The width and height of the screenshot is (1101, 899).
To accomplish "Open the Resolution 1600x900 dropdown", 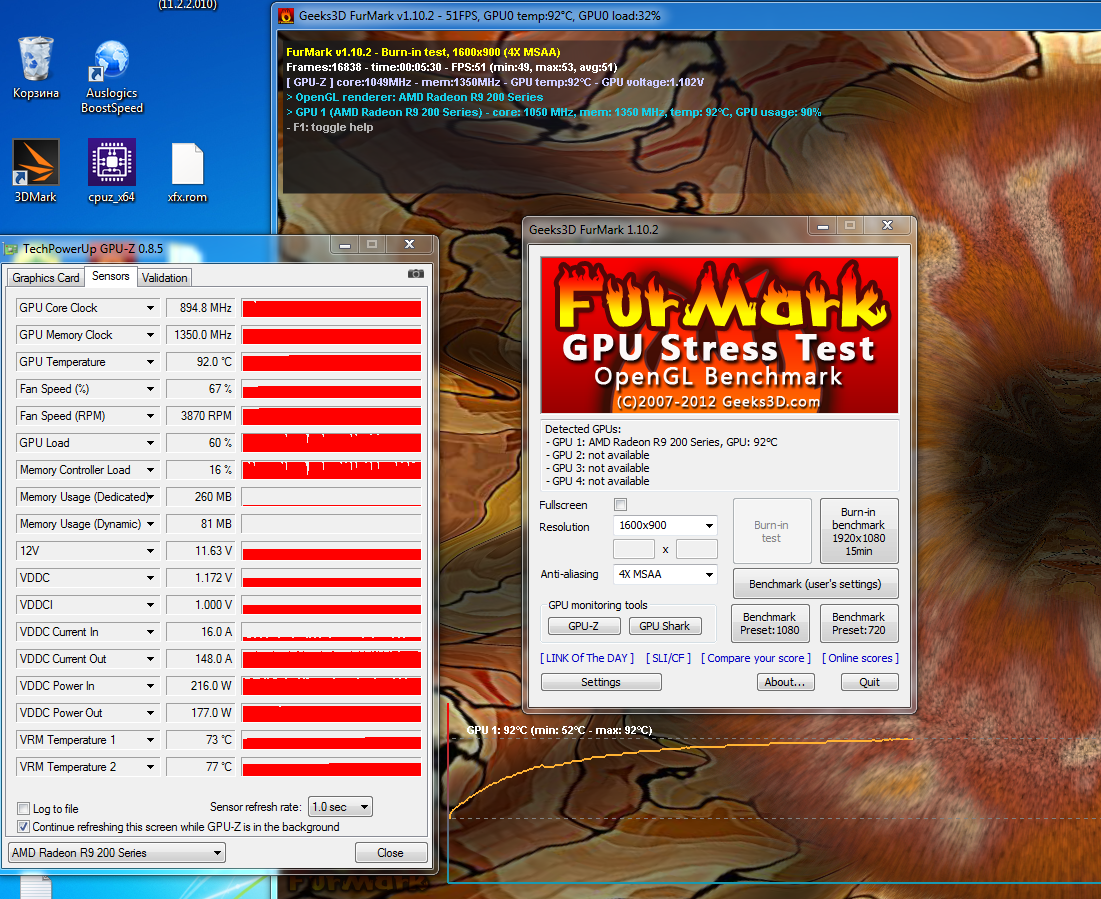I will pyautogui.click(x=665, y=525).
